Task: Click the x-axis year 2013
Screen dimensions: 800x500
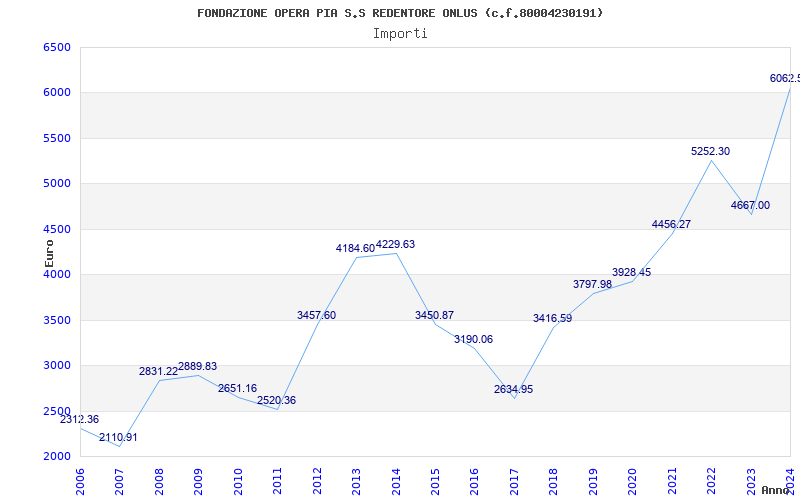Action: (x=356, y=482)
